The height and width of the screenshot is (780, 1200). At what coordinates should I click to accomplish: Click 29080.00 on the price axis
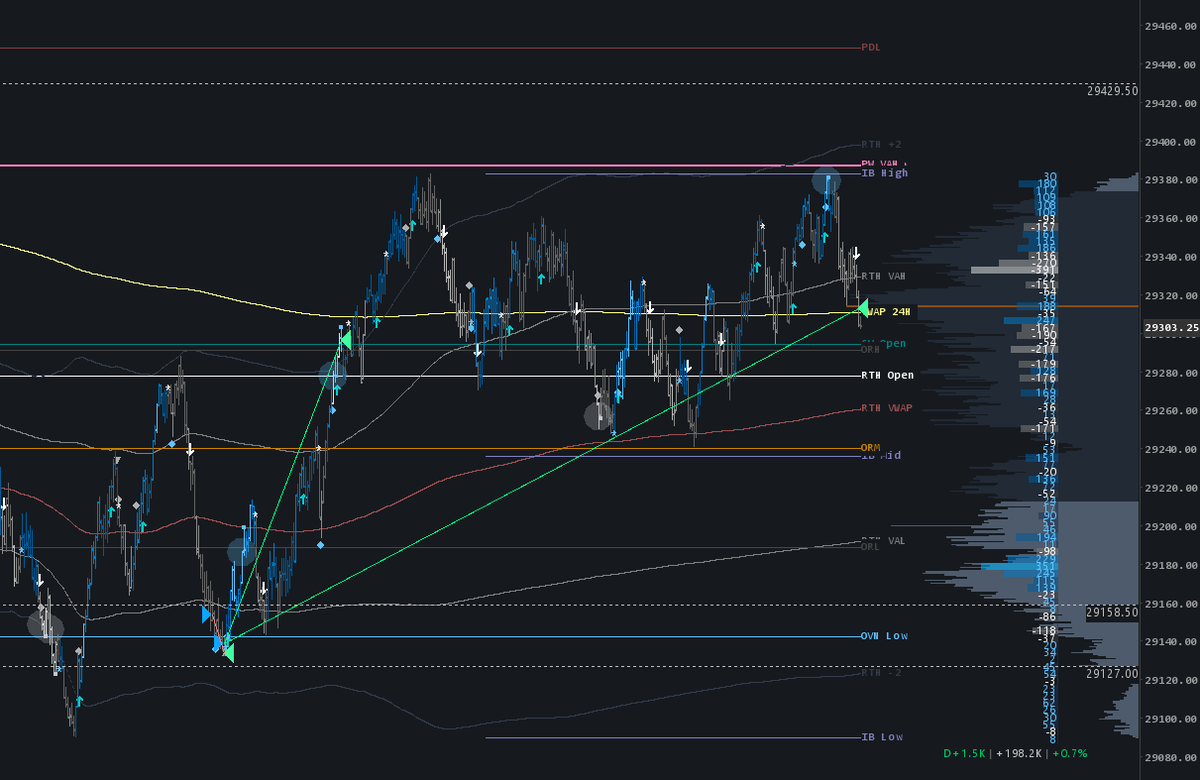1172,758
